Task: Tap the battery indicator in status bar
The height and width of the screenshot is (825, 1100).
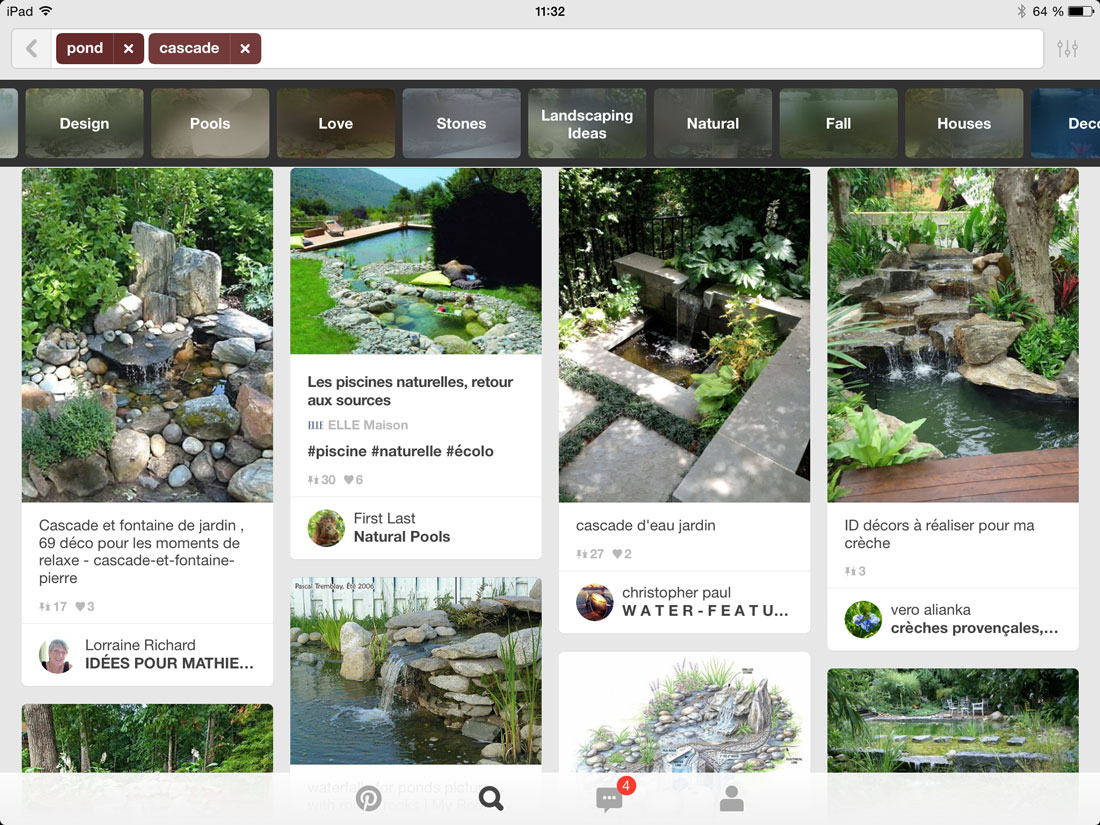Action: click(x=1081, y=11)
